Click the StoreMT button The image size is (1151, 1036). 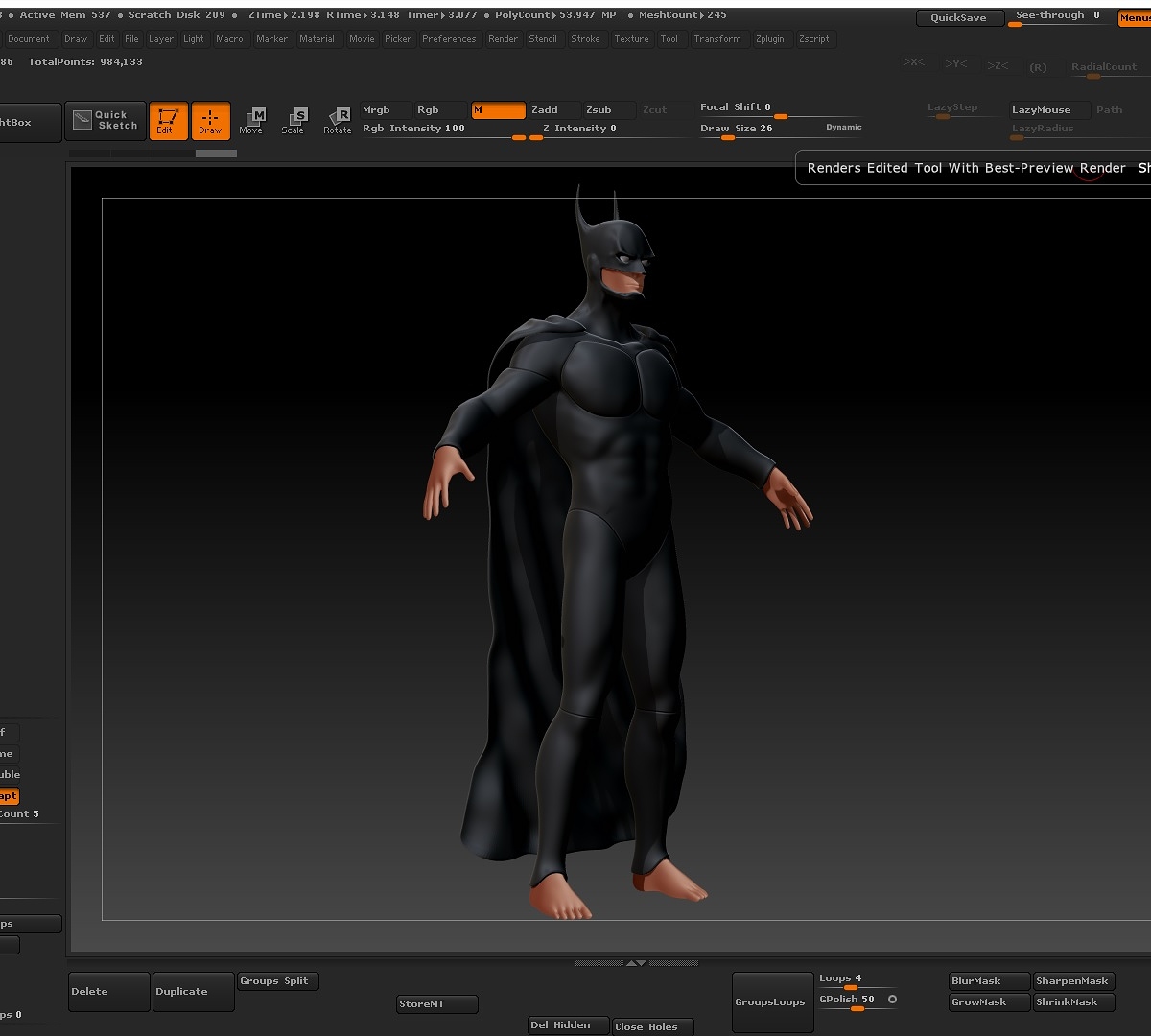coord(437,1004)
